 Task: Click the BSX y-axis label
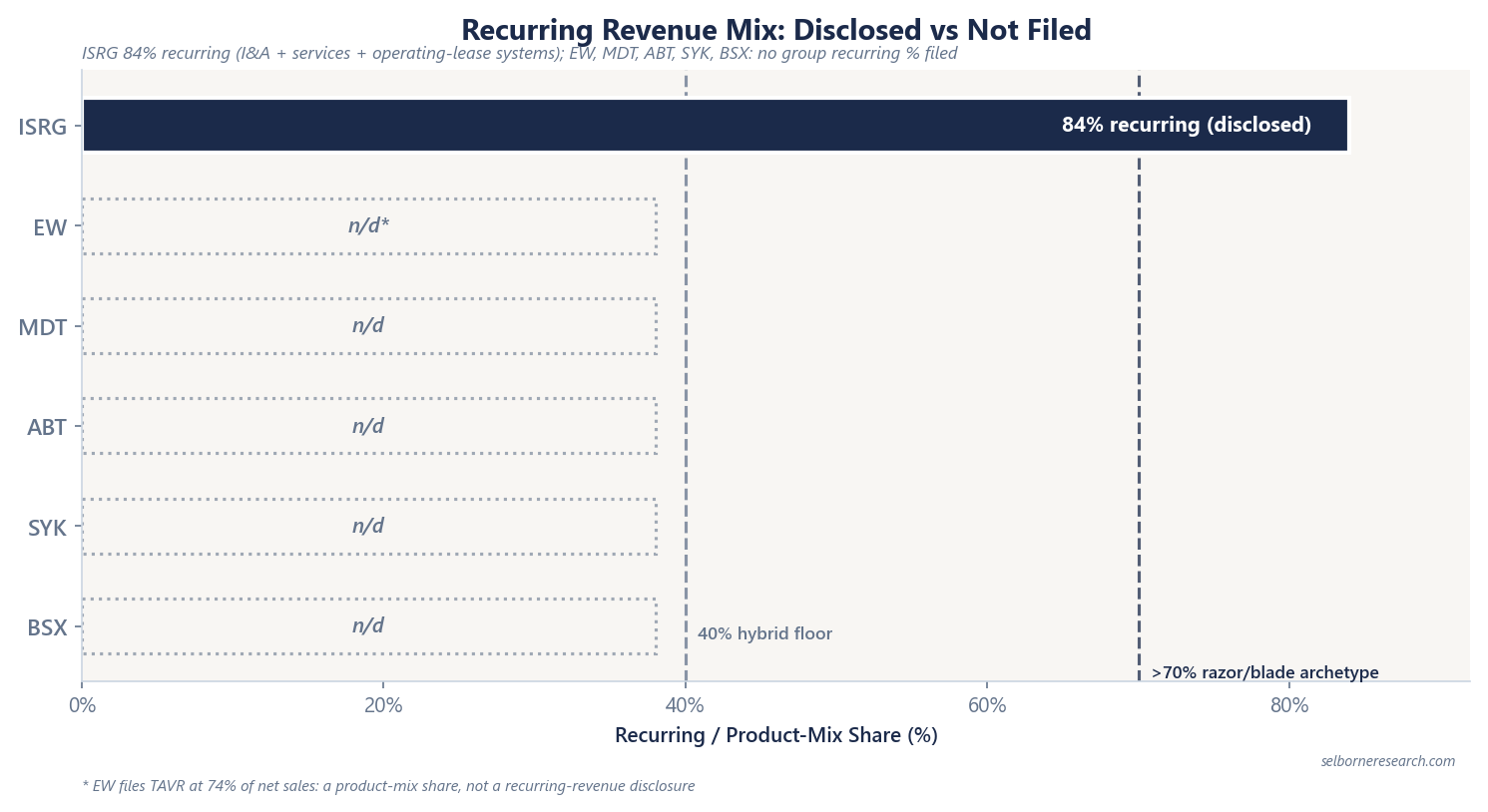pos(47,627)
